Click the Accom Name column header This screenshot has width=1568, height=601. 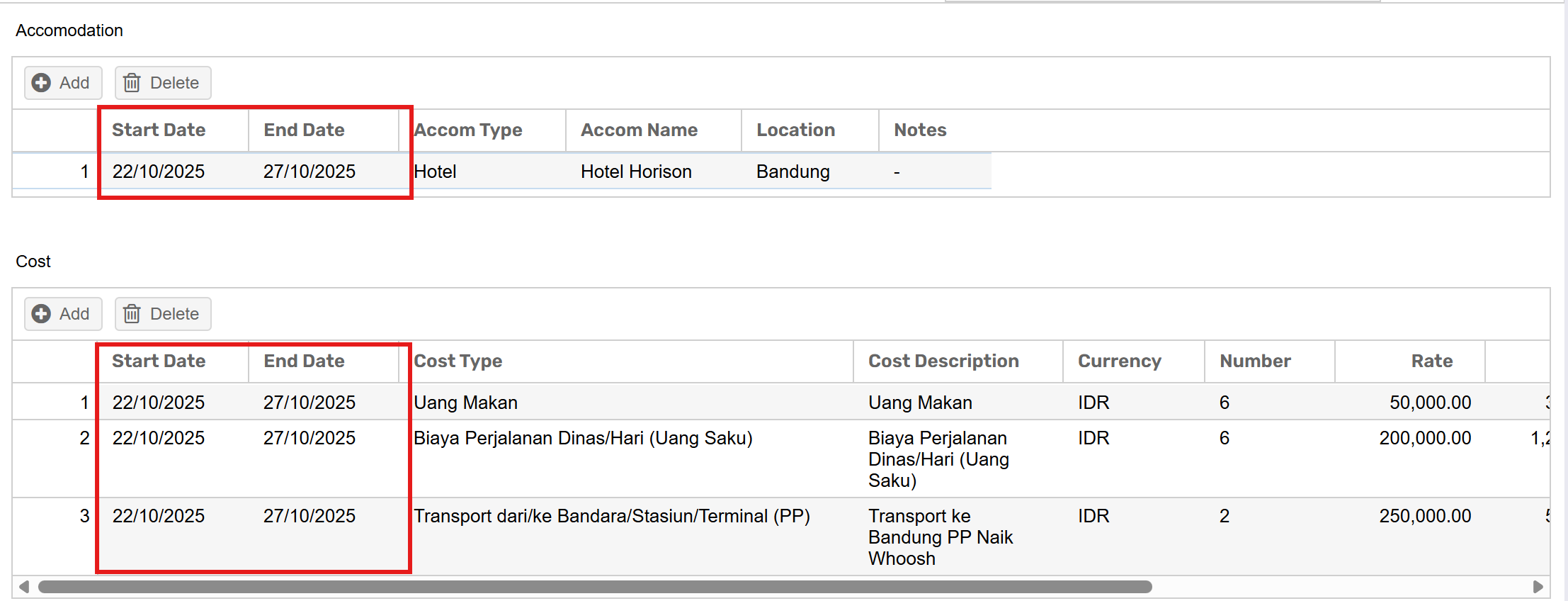tap(639, 130)
